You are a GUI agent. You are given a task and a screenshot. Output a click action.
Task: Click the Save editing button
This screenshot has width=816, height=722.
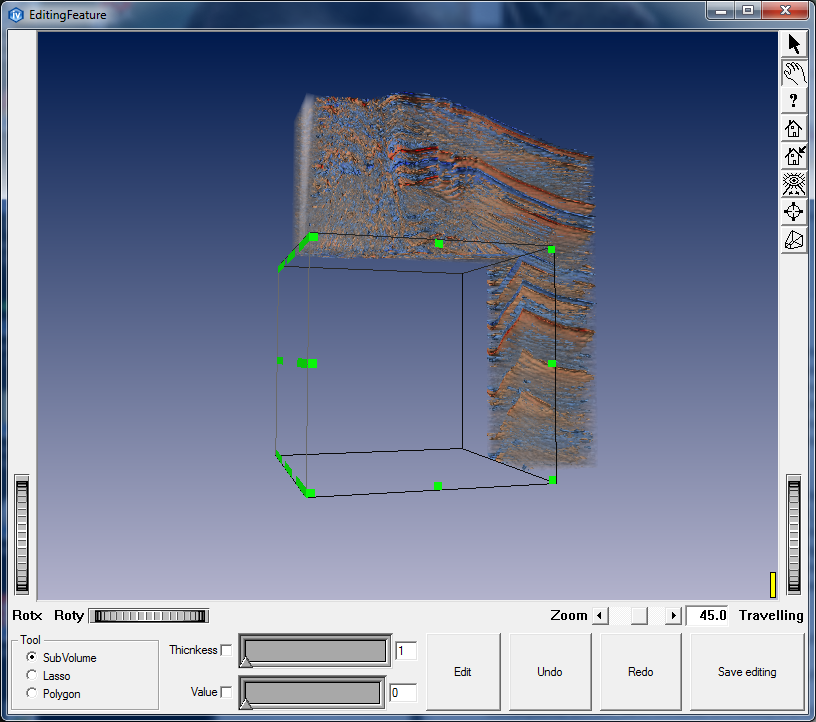click(747, 672)
